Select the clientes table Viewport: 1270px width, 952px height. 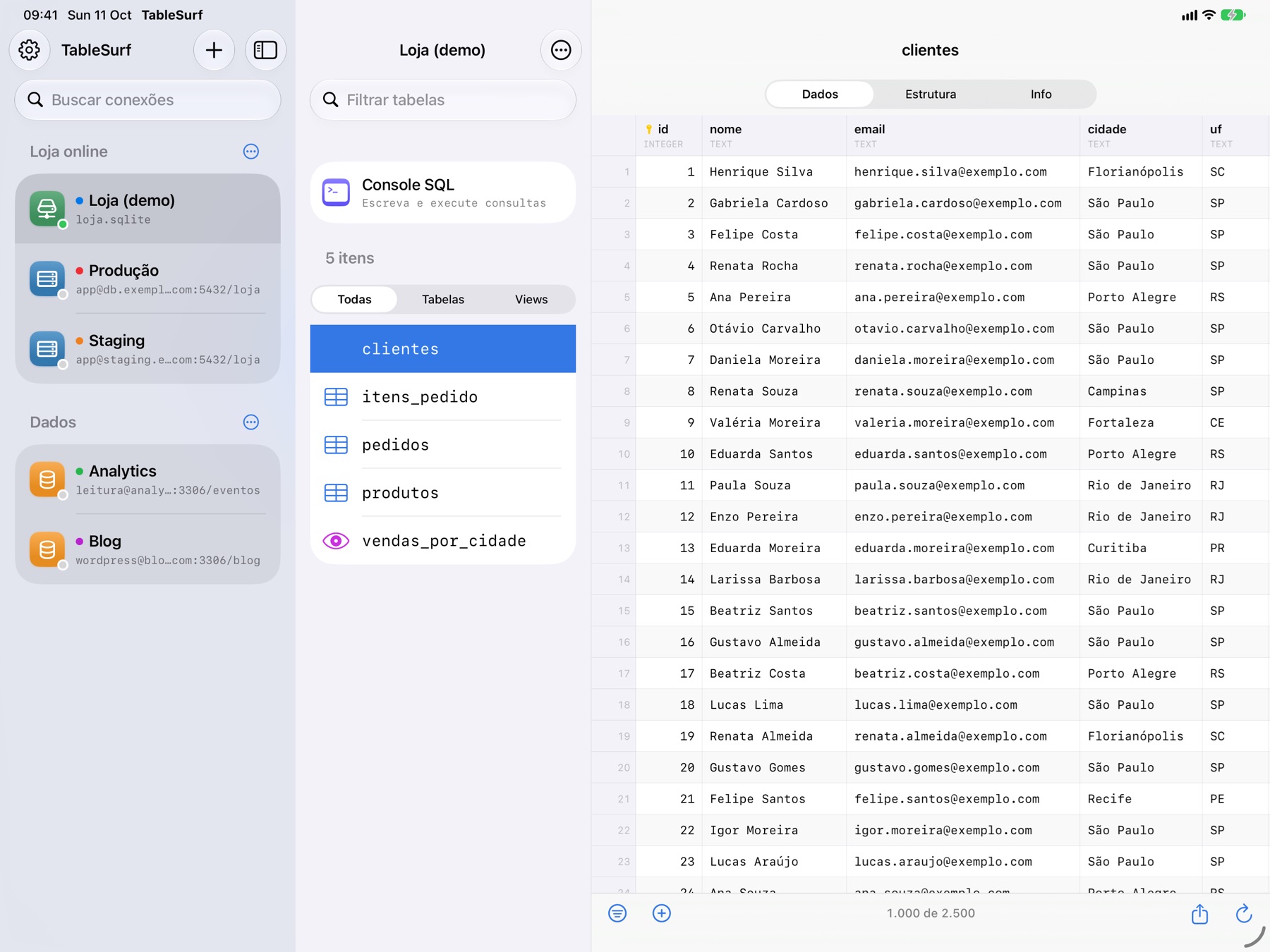point(443,349)
